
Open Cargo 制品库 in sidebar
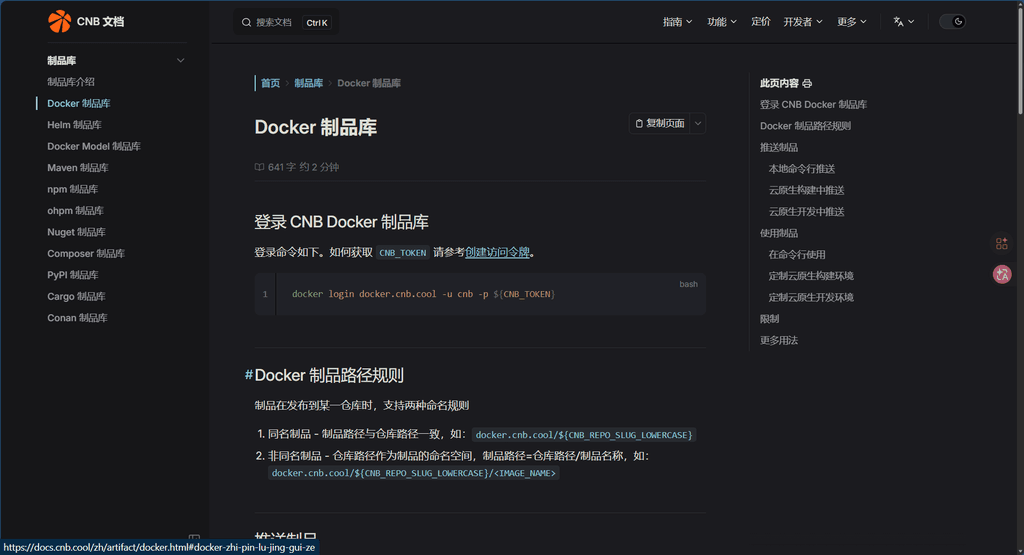pyautogui.click(x=76, y=296)
